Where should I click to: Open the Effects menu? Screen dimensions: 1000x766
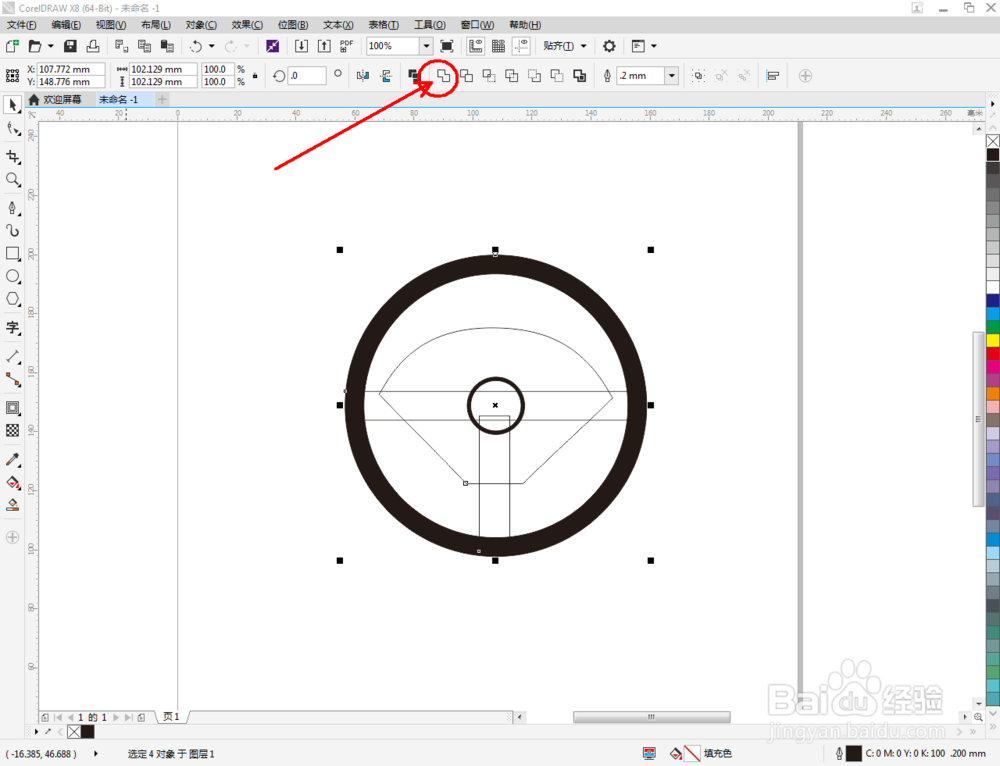[x=247, y=25]
